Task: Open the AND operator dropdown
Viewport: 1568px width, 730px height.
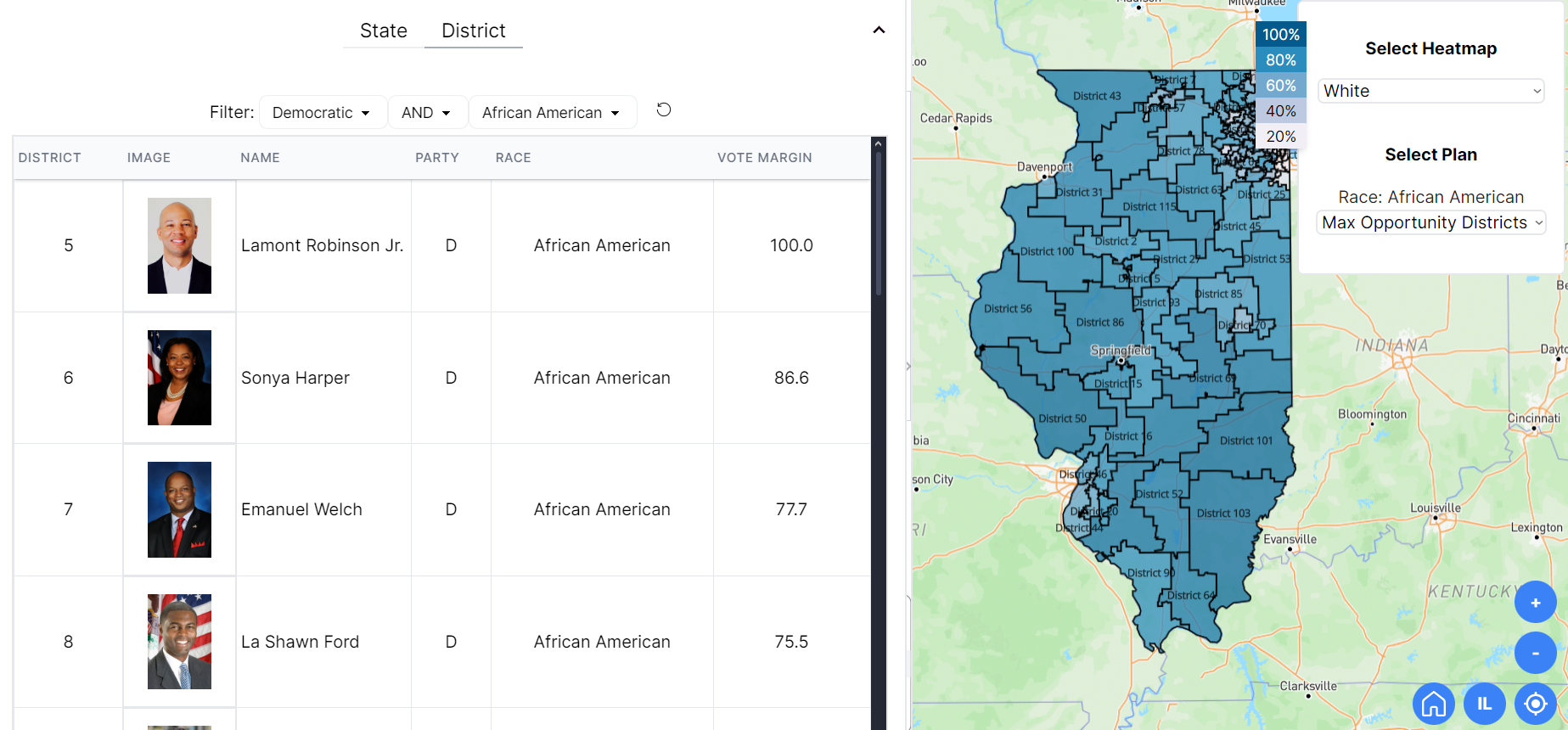Action: point(426,112)
